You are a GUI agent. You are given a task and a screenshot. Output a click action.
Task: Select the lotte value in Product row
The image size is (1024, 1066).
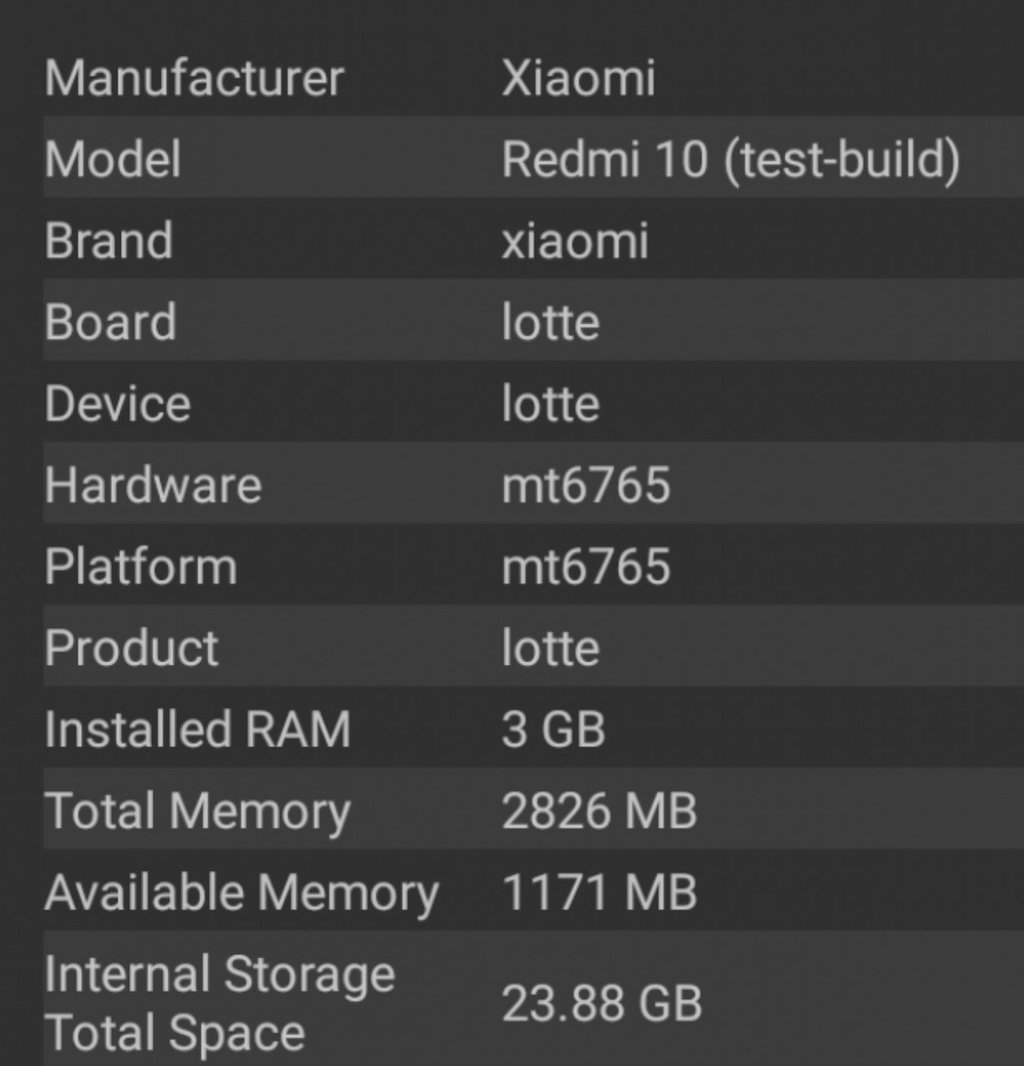coord(550,648)
